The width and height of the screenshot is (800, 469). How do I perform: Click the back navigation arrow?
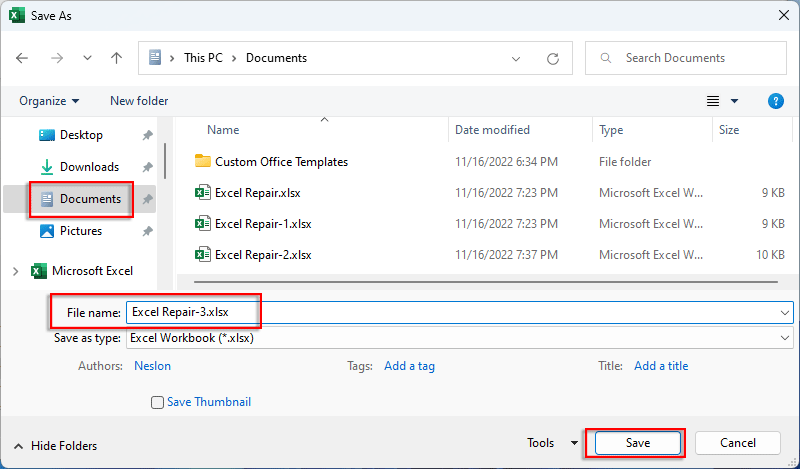click(22, 58)
